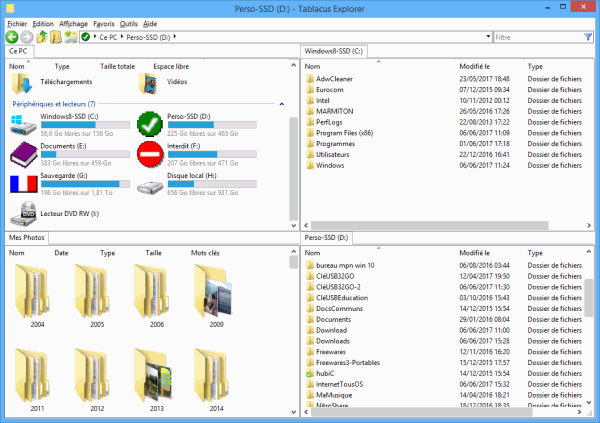Viewport: 600px width, 423px height.
Task: Go up one folder level
Action: [41, 37]
